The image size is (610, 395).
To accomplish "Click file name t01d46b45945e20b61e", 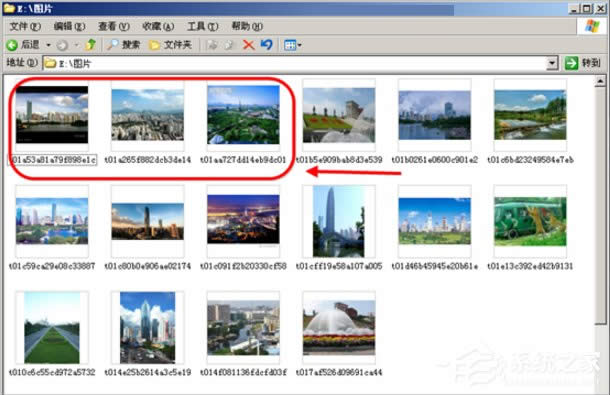I will point(435,266).
